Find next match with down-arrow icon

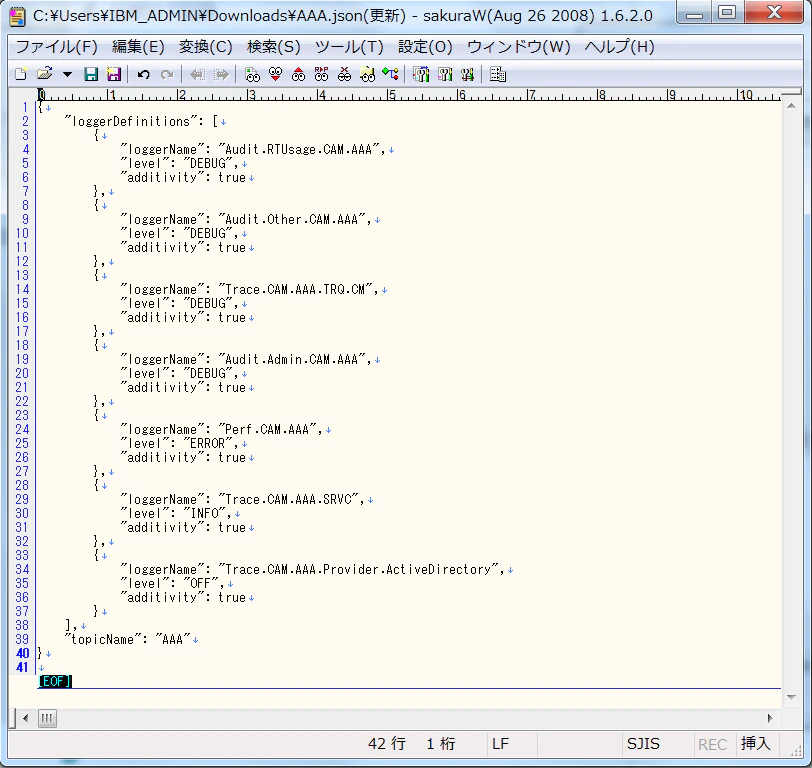(276, 75)
